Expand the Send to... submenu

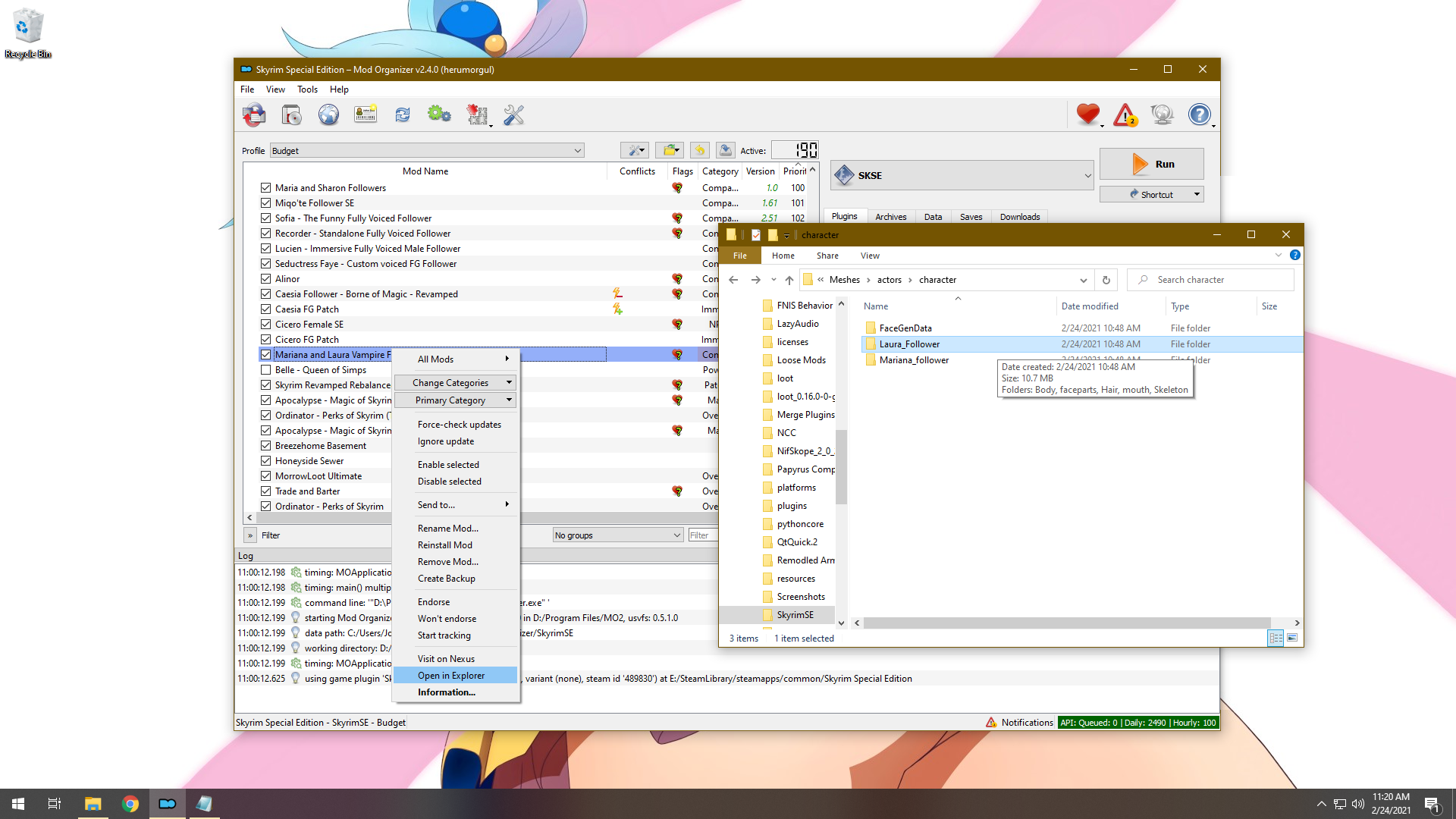click(x=456, y=505)
